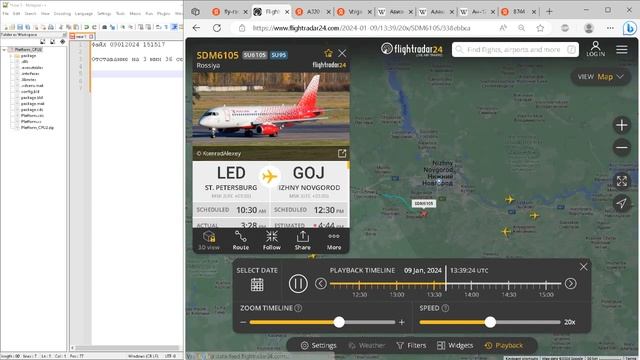
Task: Open the 3D view of flight SDM6105
Action: [209, 240]
